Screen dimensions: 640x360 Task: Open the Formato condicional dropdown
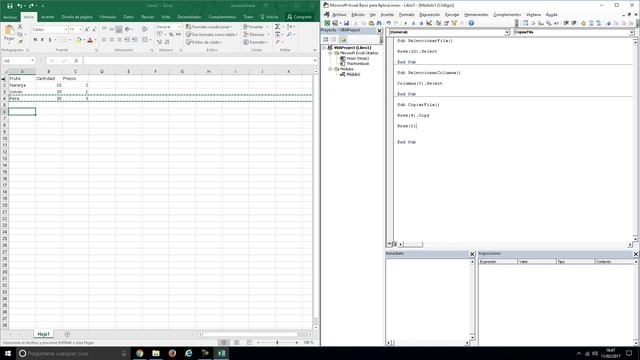(x=209, y=27)
